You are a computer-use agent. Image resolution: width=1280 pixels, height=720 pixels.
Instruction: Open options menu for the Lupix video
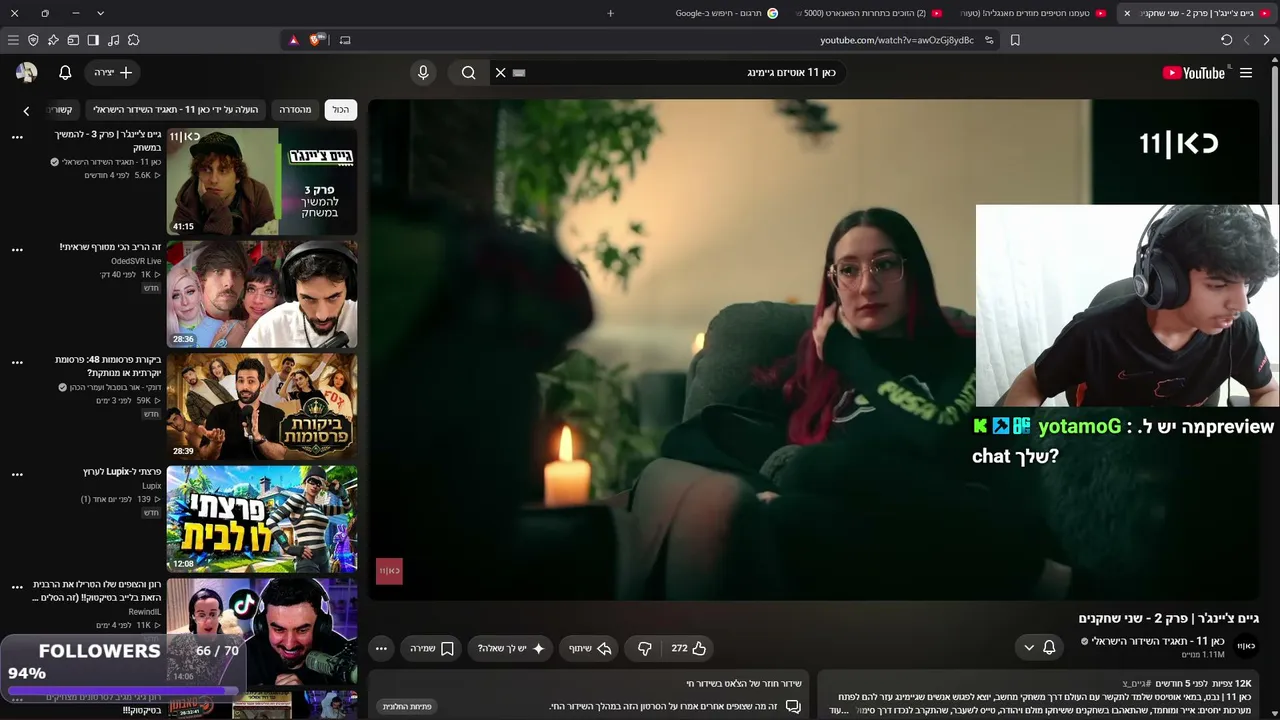coord(17,475)
